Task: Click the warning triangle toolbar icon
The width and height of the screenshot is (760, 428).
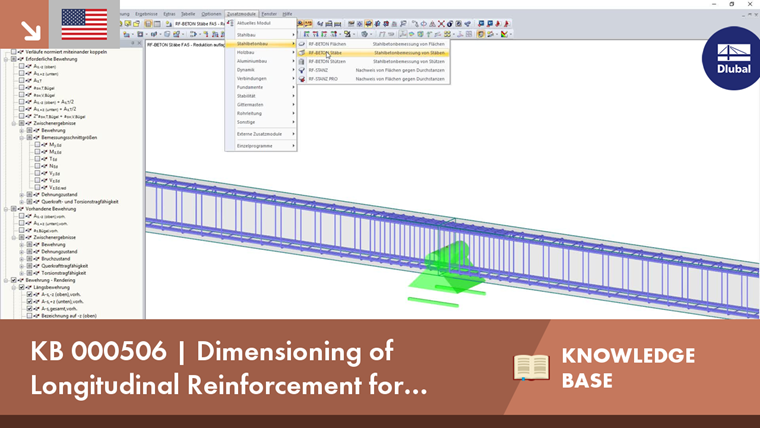Action: coord(432,23)
